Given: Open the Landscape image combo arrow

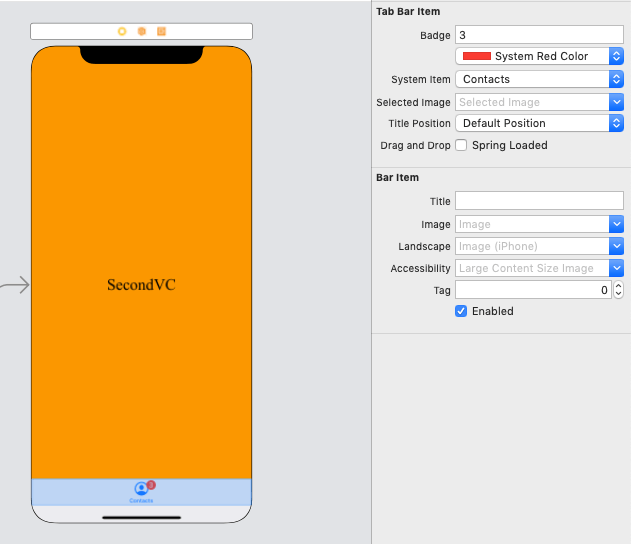Looking at the screenshot, I should 616,246.
